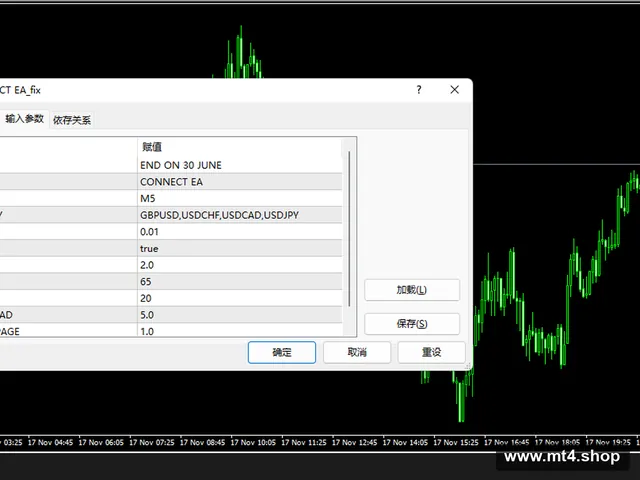Edit the 1.0 value cell
Image resolution: width=640 pixels, height=480 pixels.
240,330
